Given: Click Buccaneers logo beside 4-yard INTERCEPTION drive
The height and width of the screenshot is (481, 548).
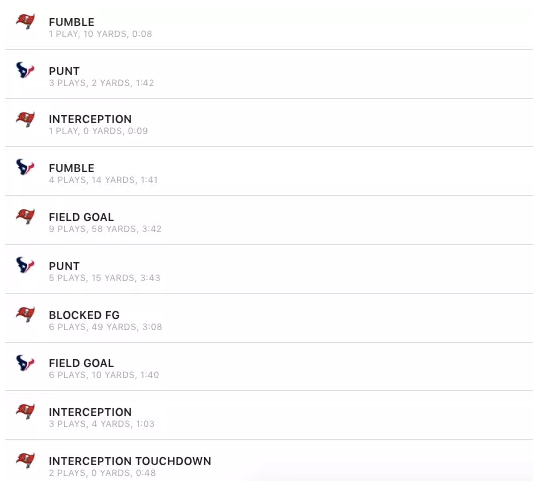Looking at the screenshot, I should (26, 411).
